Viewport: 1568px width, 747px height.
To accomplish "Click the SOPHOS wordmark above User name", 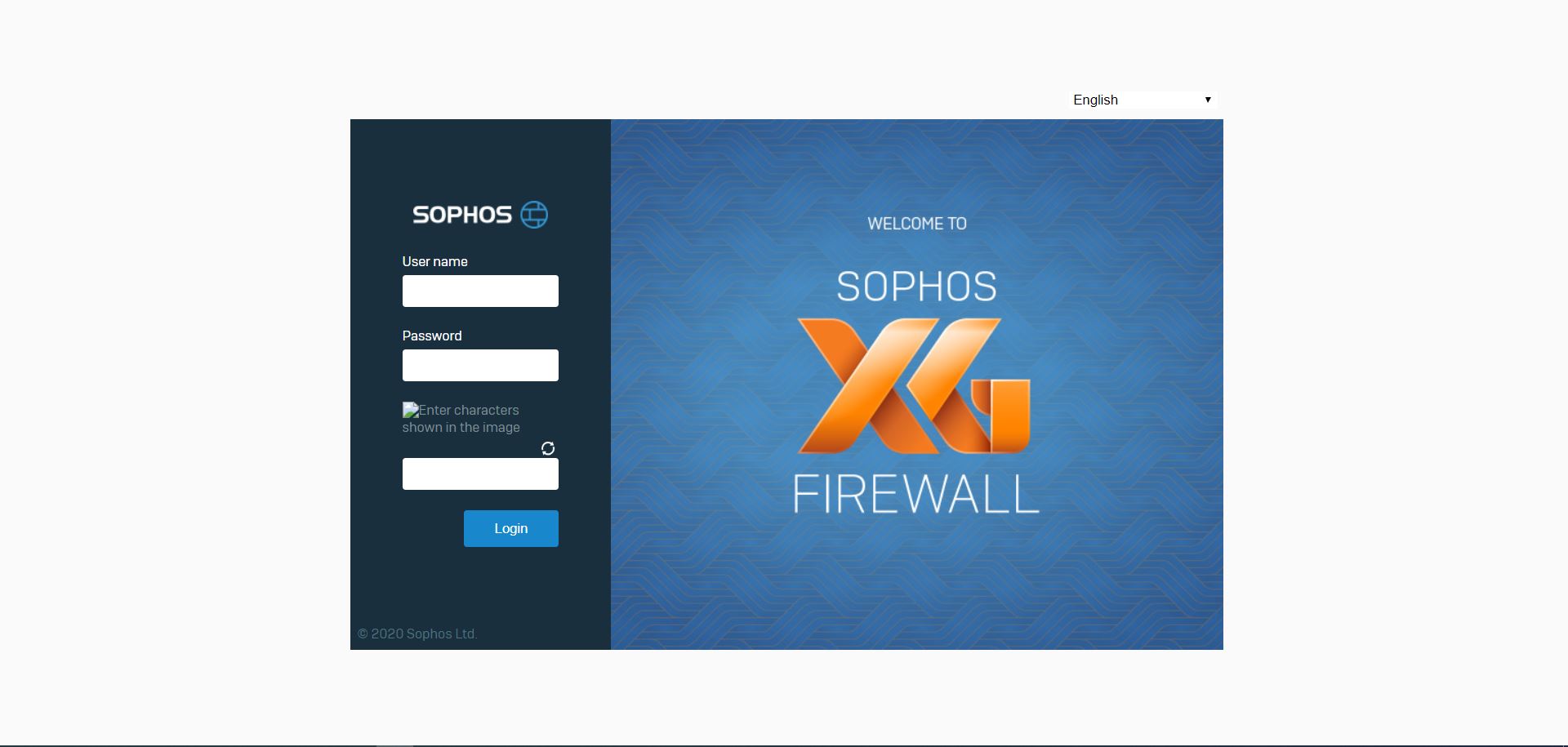I will pyautogui.click(x=462, y=215).
